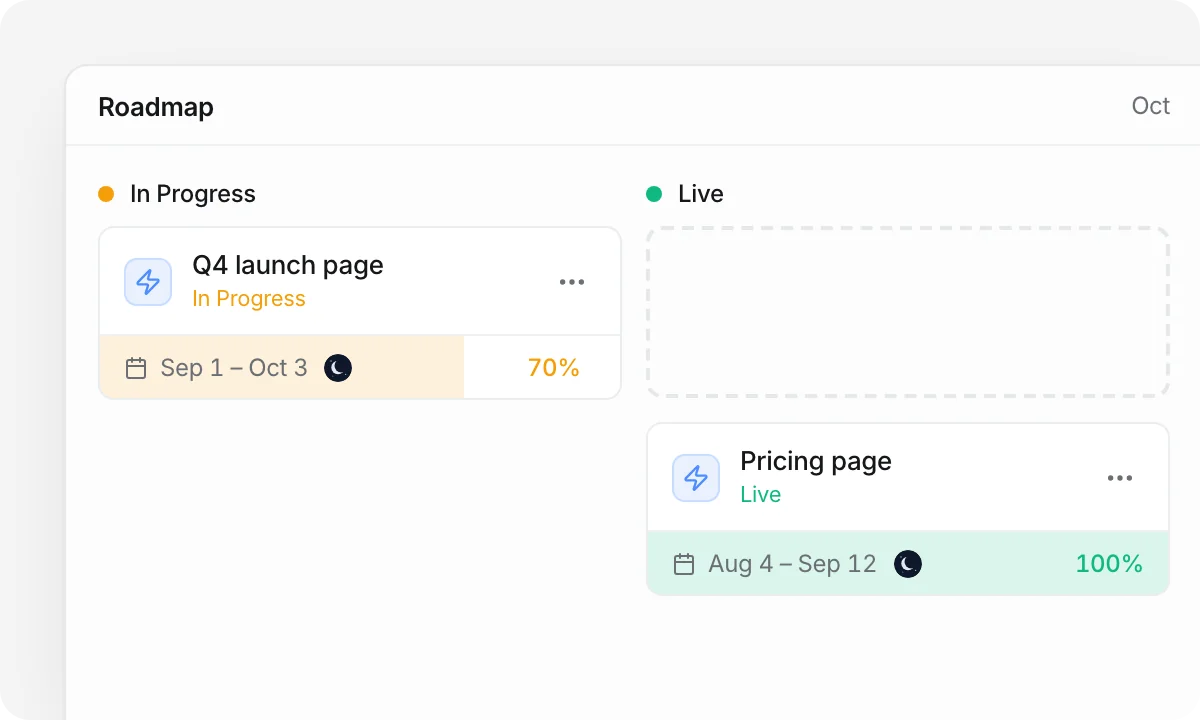Click the green Live status dot
The image size is (1200, 720).
tap(654, 194)
